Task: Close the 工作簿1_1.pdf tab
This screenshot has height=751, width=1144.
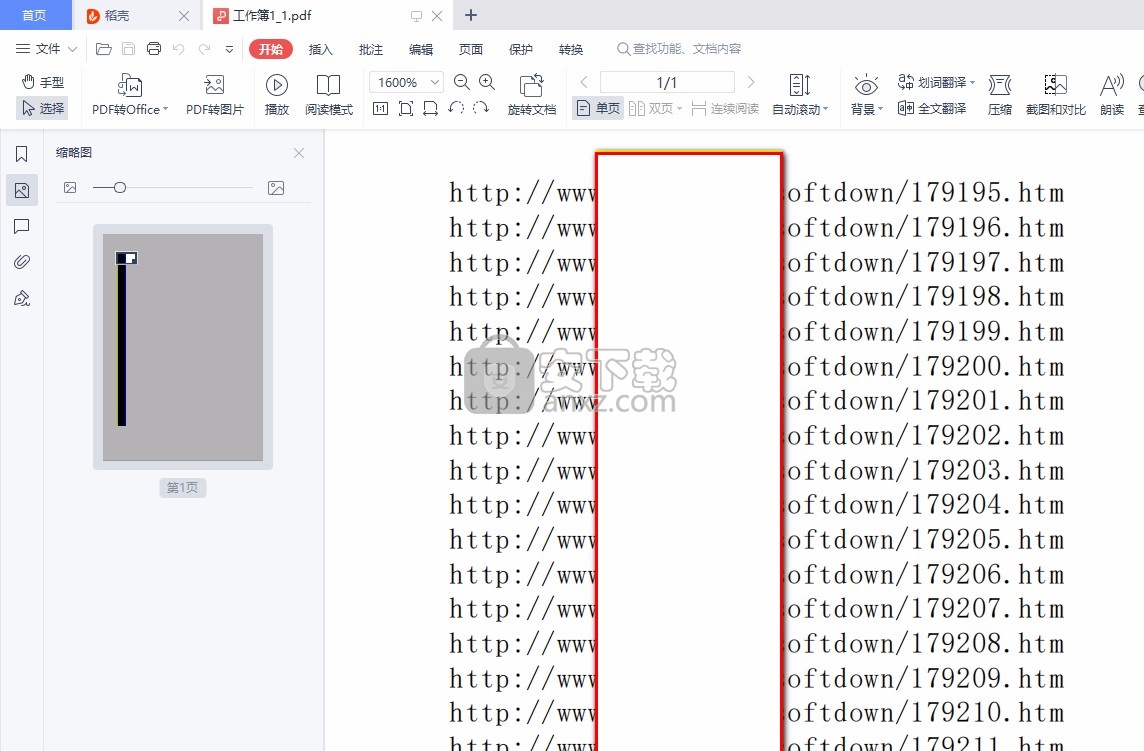Action: (437, 15)
